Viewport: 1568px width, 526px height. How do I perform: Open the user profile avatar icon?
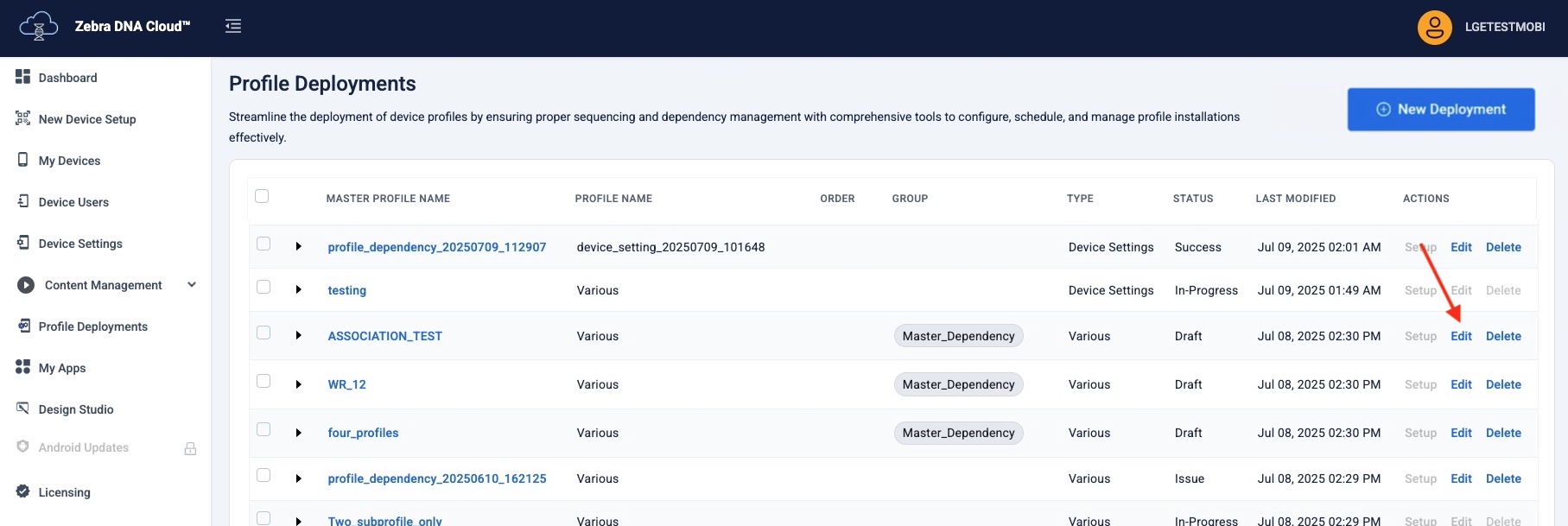coord(1434,28)
